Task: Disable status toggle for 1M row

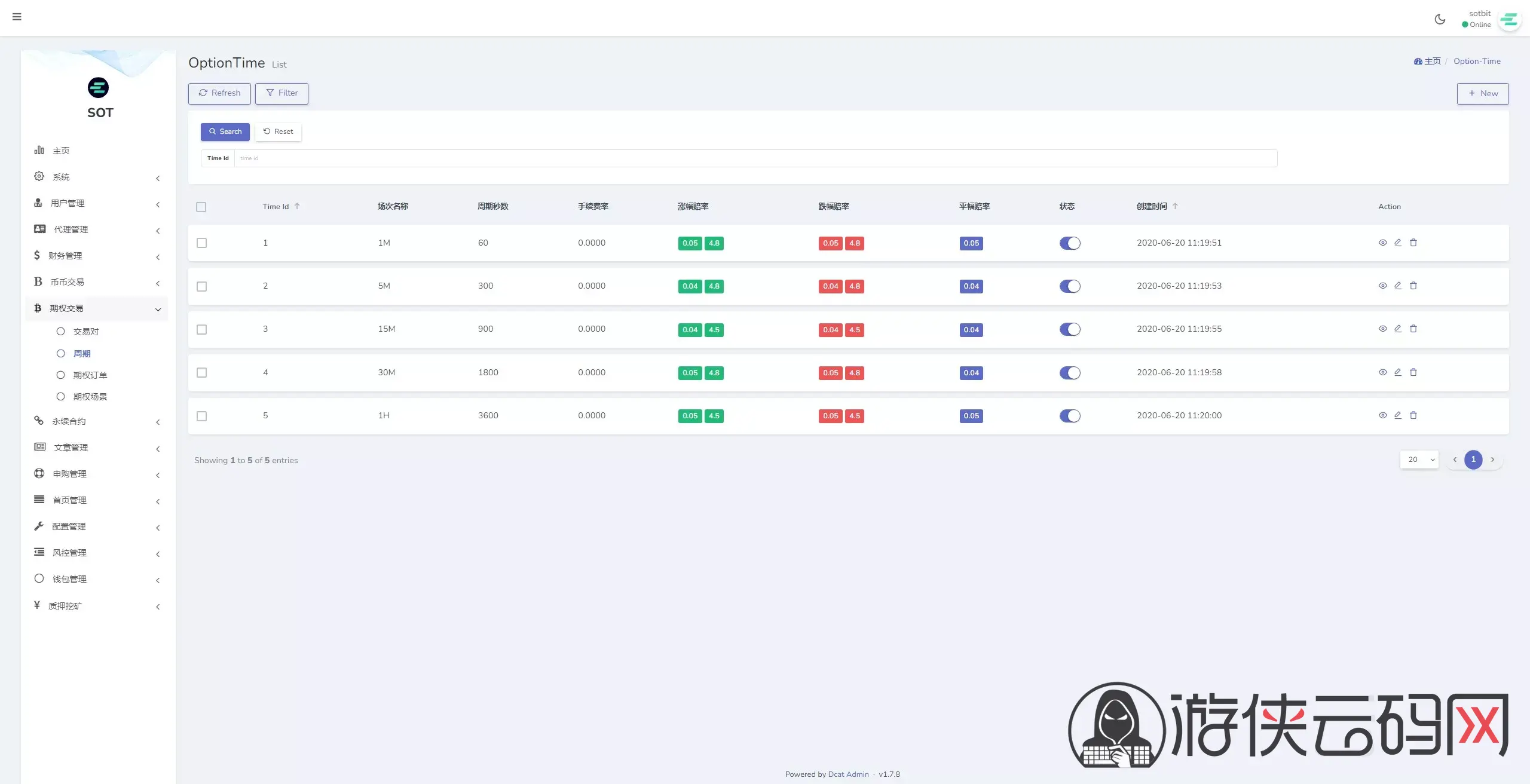Action: (x=1070, y=243)
